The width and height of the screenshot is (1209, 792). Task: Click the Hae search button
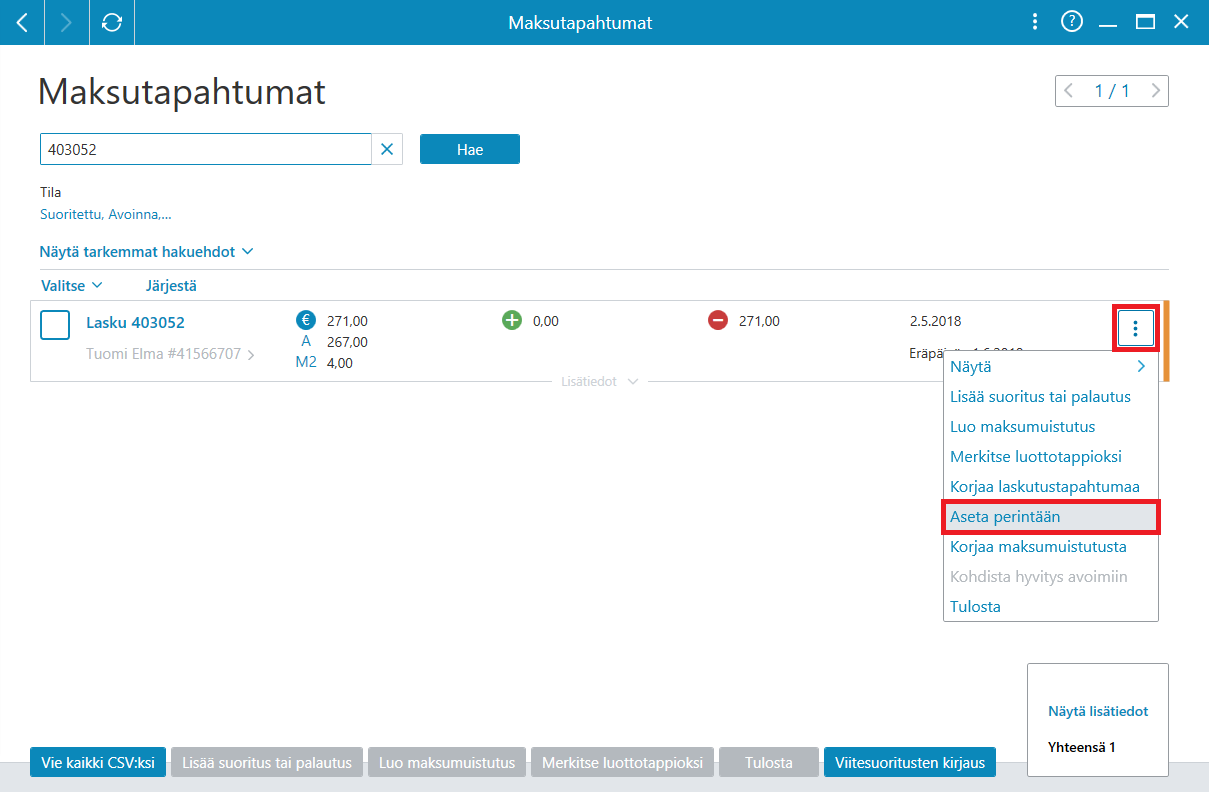coord(470,150)
